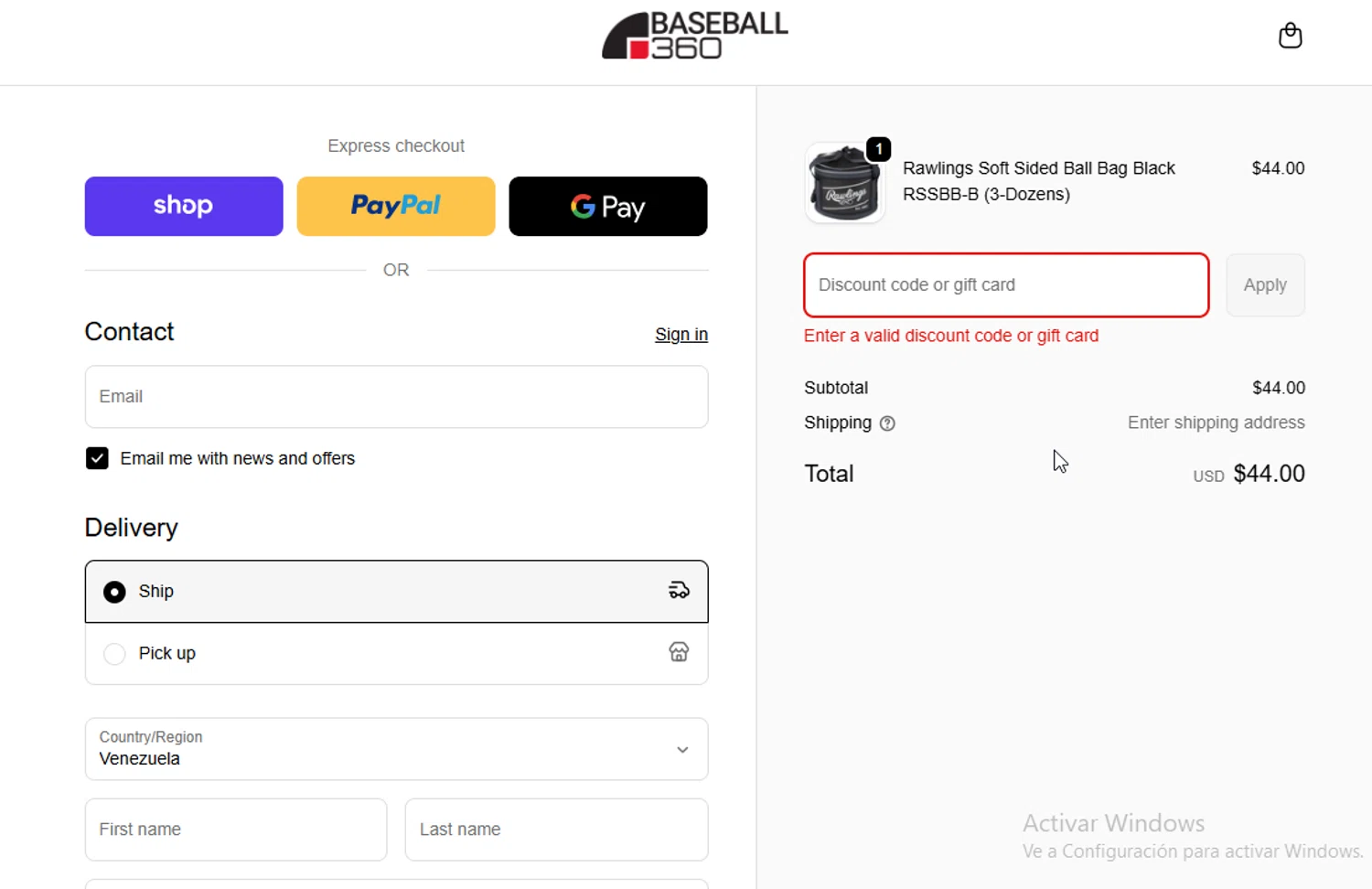The image size is (1372, 889).
Task: Focus the Last name field
Action: click(x=557, y=830)
